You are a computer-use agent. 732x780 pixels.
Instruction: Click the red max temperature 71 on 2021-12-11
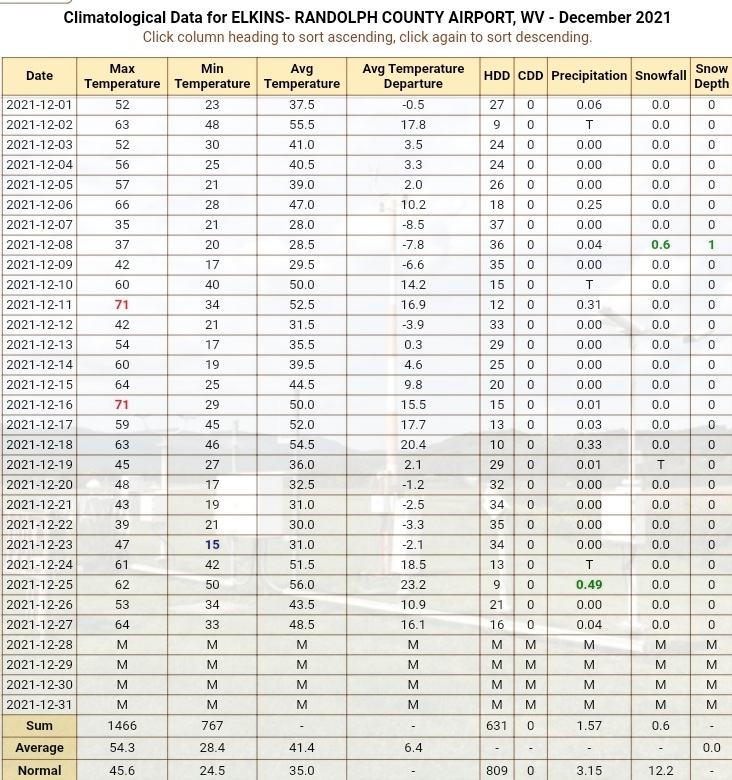(x=122, y=305)
